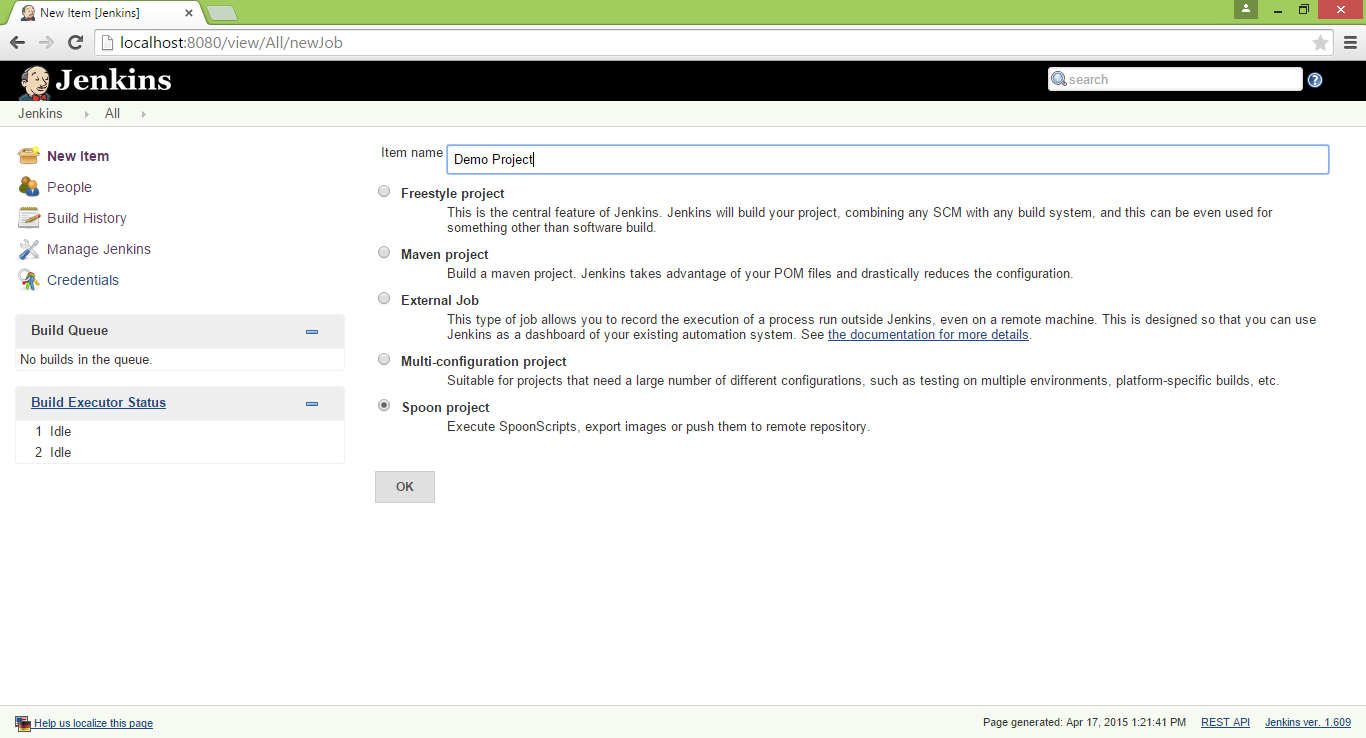Open the Build Executor Status link
The width and height of the screenshot is (1366, 738).
(x=98, y=403)
